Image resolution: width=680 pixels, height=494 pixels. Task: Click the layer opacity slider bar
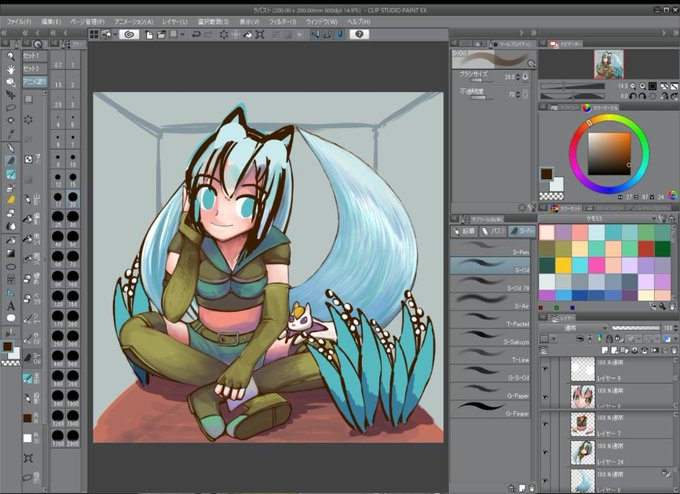click(635, 328)
